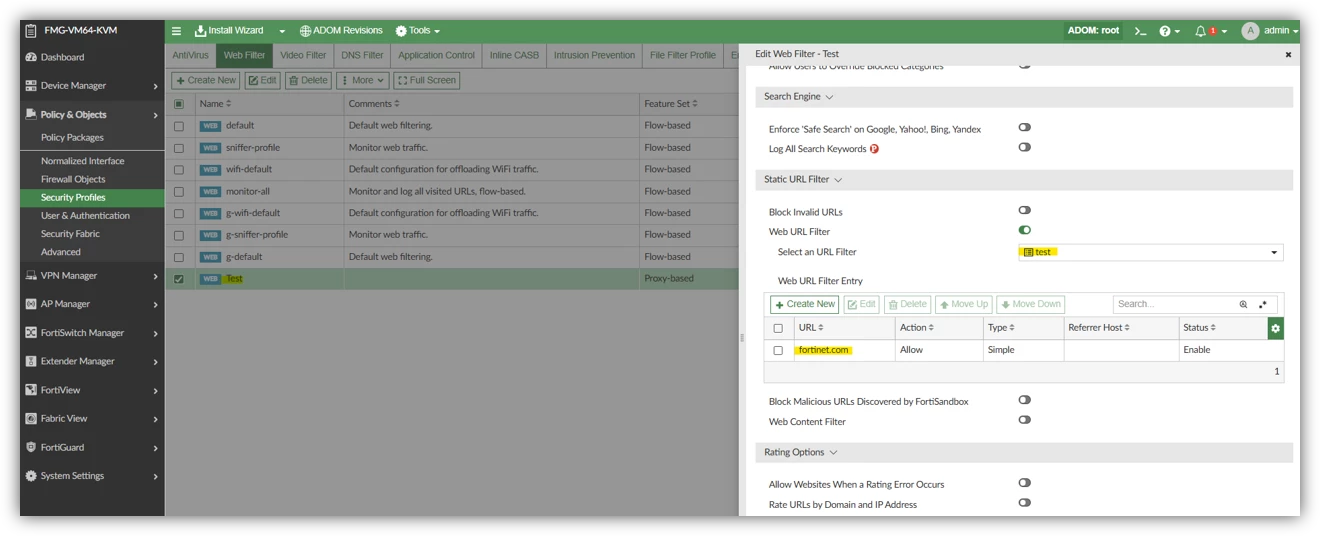Image resolution: width=1320 pixels, height=536 pixels.
Task: Open the More dropdown
Action: (x=362, y=80)
